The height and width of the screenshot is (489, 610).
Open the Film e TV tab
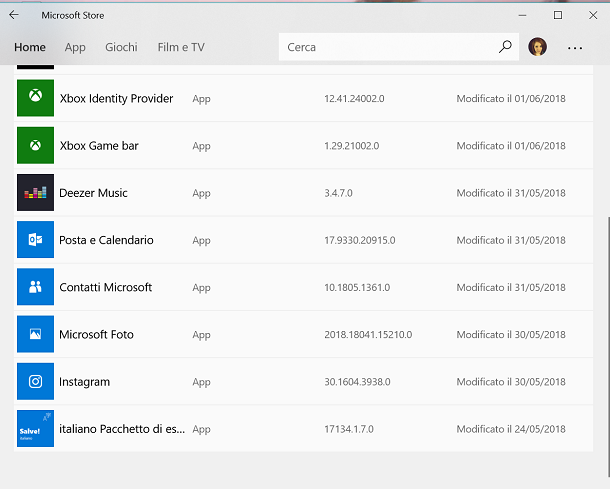pyautogui.click(x=181, y=47)
